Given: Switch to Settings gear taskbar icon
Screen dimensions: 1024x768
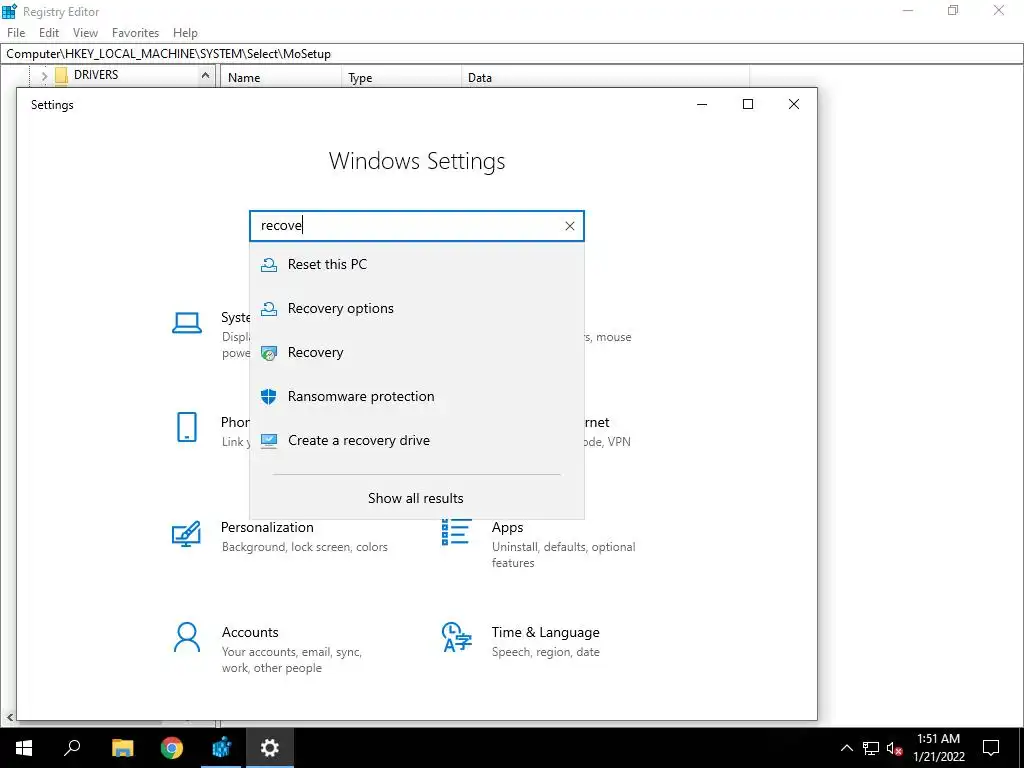Looking at the screenshot, I should coord(270,748).
